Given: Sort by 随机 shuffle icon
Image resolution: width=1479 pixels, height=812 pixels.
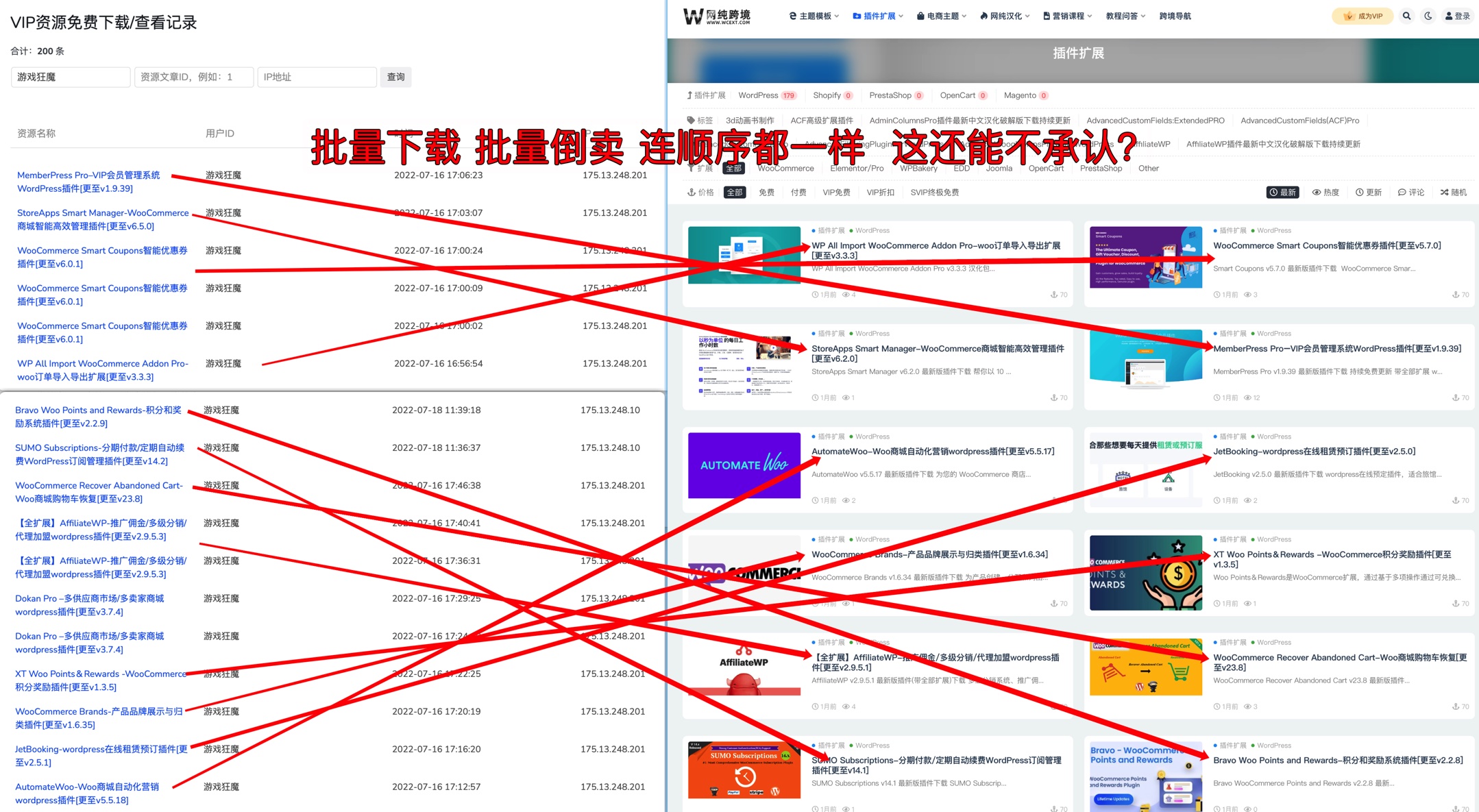Looking at the screenshot, I should coord(1454,193).
